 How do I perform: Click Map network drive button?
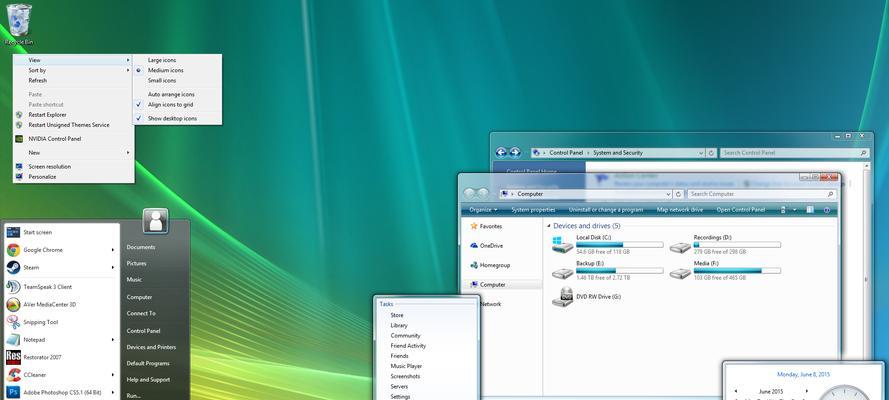[x=680, y=210]
